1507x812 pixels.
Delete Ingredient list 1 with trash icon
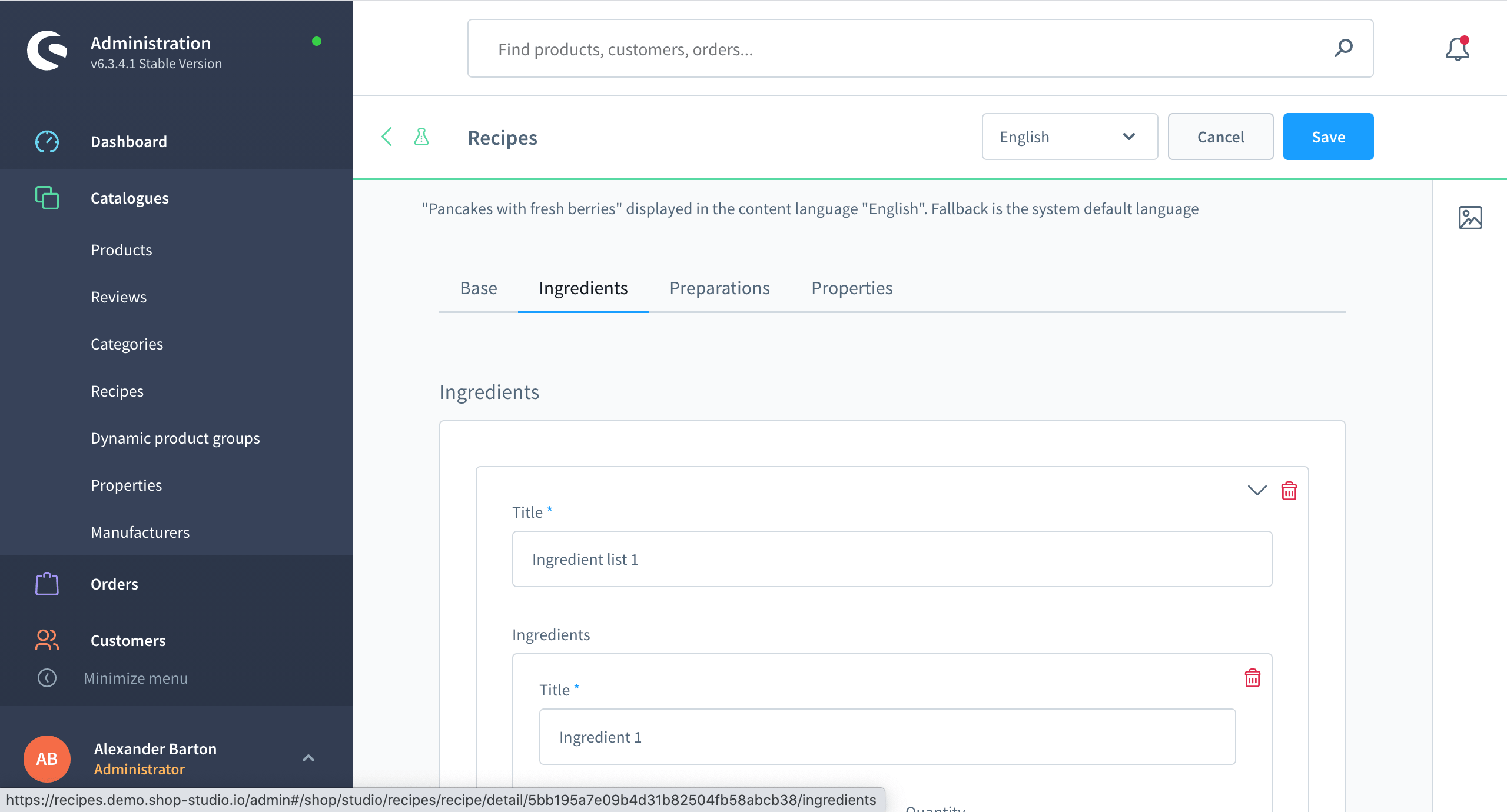coord(1289,491)
